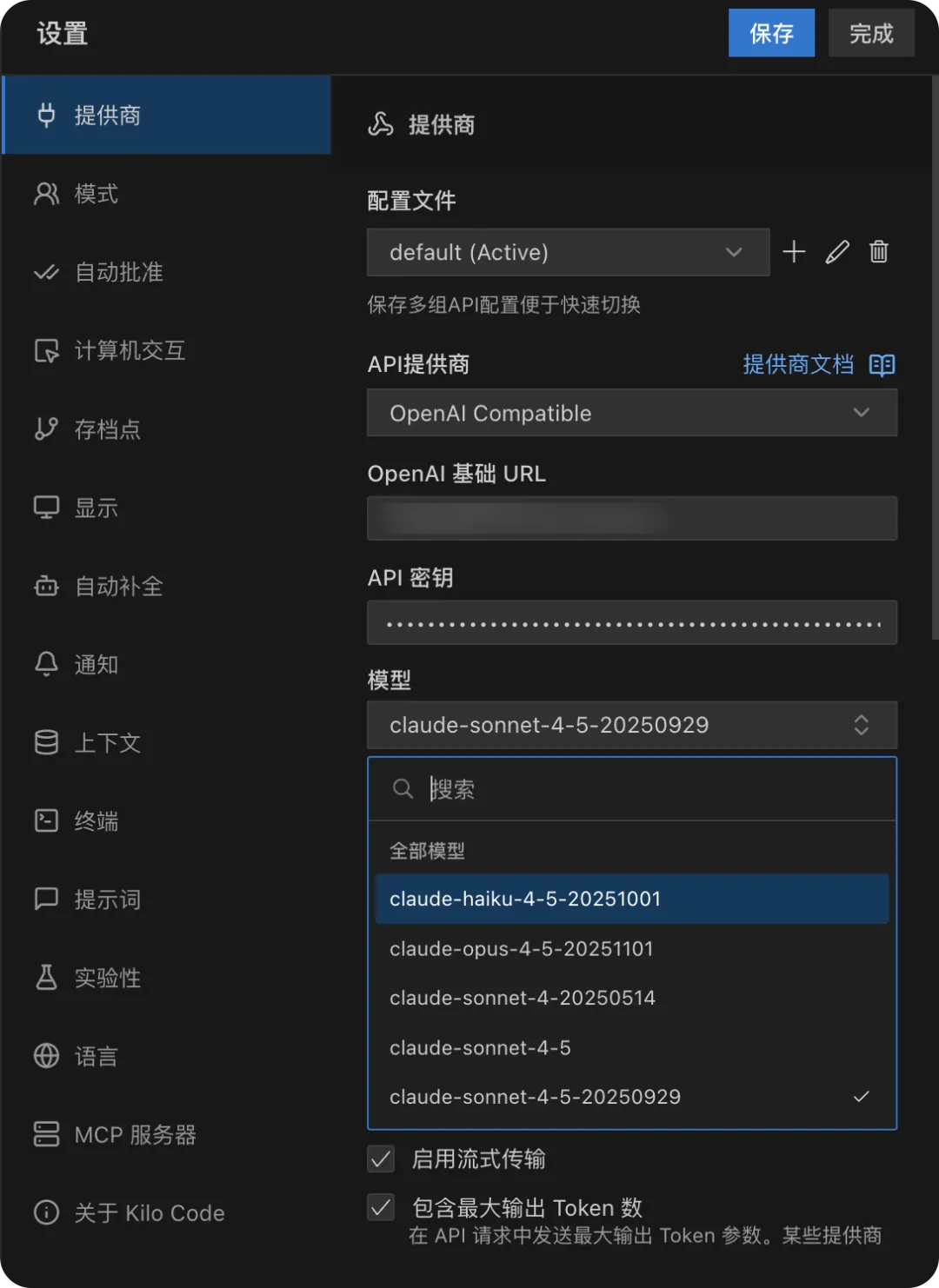Click the branch icon next to 存档点
The height and width of the screenshot is (1288, 939).
(46, 428)
